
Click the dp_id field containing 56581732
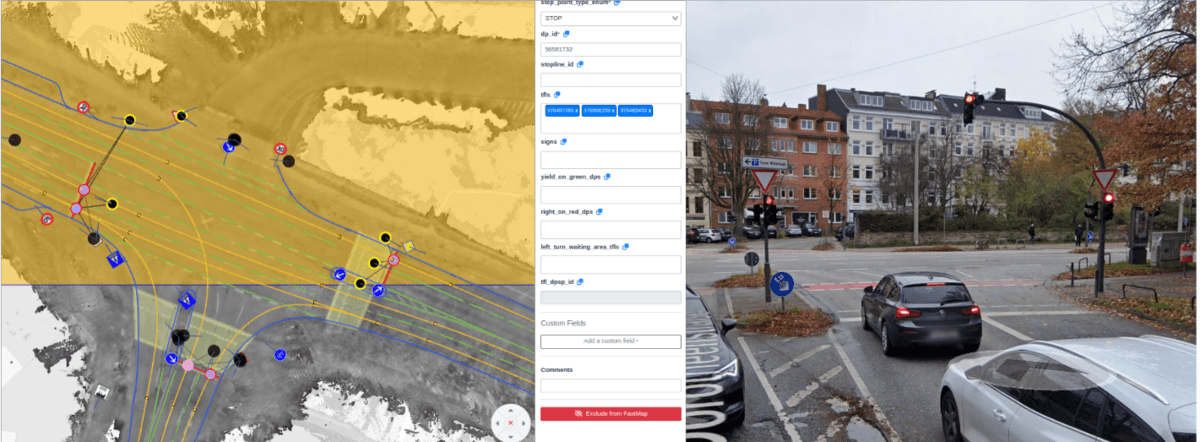[611, 49]
